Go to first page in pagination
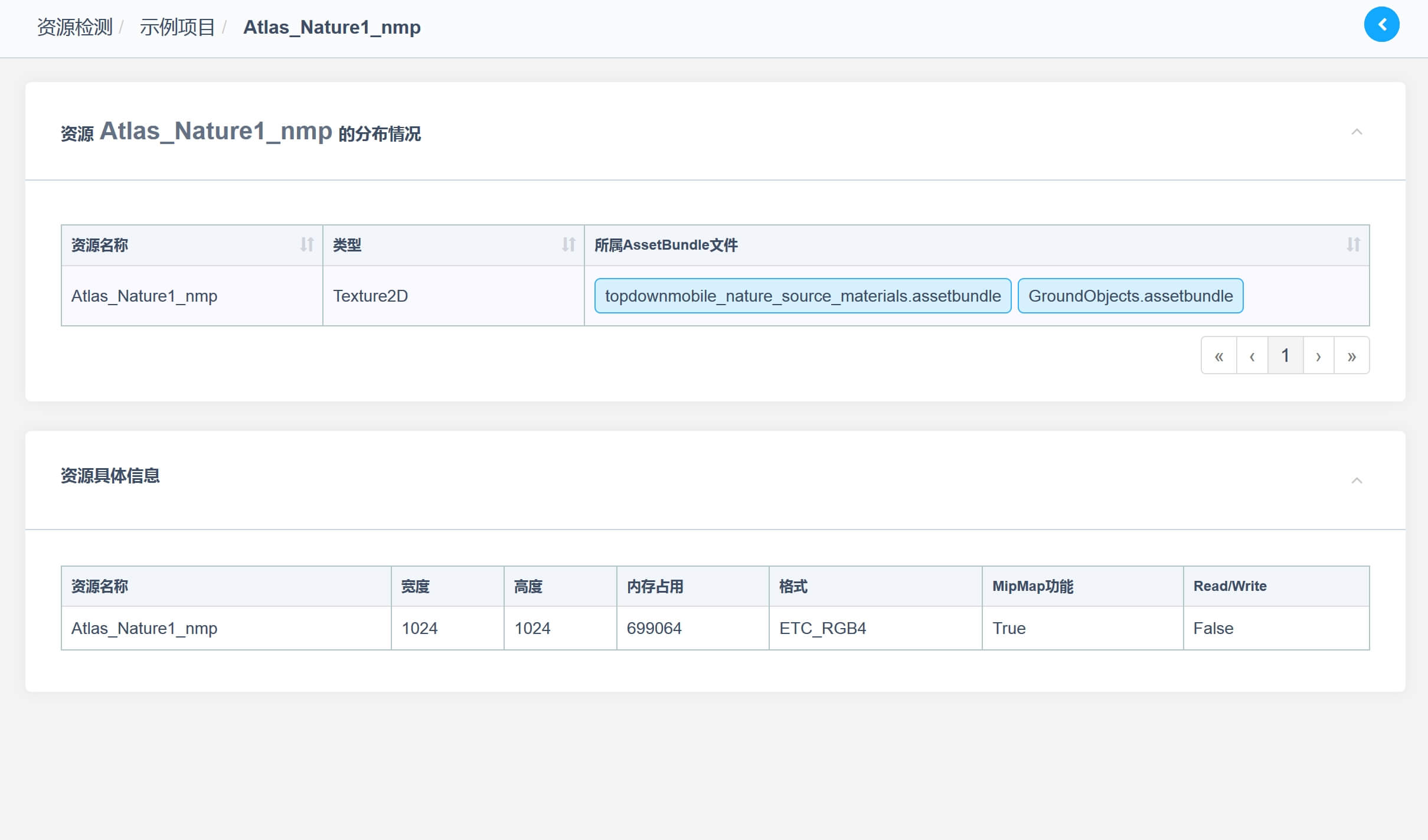The width and height of the screenshot is (1428, 840). (1218, 356)
